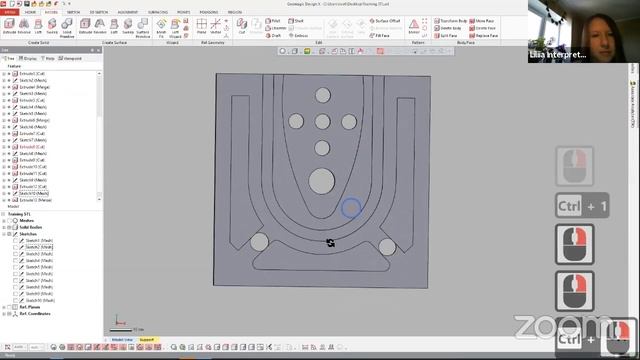Screen dimensions: 640x360
Task: Collapse the Sketches node
Action: coord(4,234)
